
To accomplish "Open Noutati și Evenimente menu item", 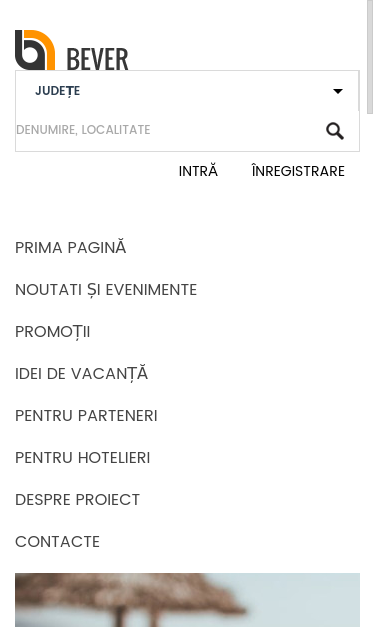I will pyautogui.click(x=106, y=290).
